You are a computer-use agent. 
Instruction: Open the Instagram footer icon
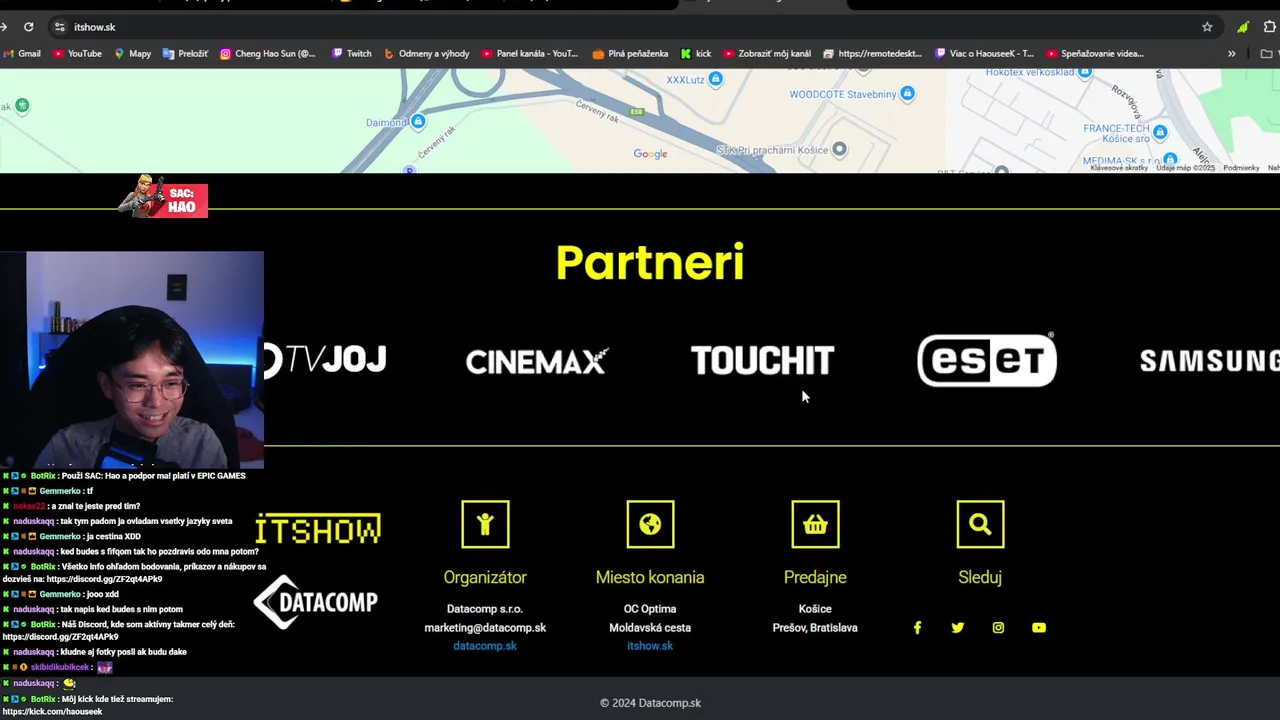(x=998, y=628)
